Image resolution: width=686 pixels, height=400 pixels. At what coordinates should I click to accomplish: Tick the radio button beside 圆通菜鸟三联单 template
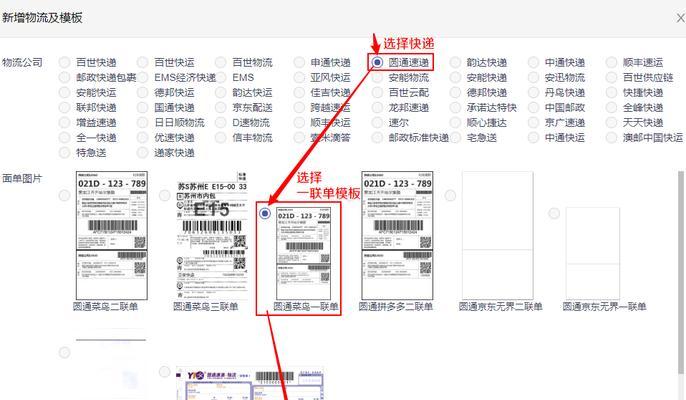click(x=164, y=195)
